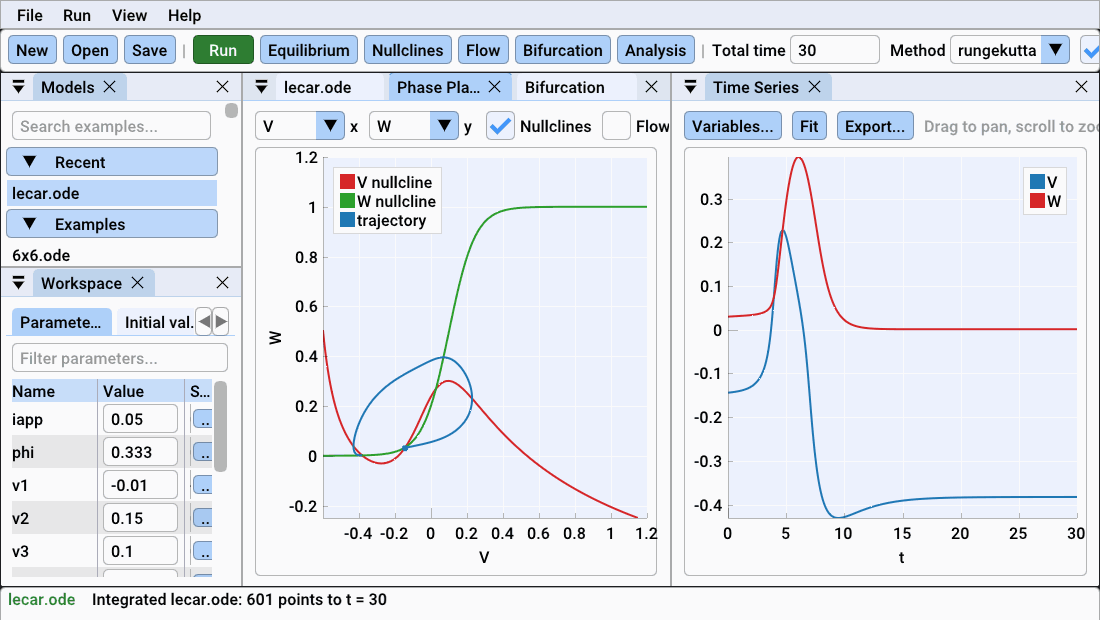Screen dimensions: 1100x620
Task: Click the Search examples field
Action: 112,126
